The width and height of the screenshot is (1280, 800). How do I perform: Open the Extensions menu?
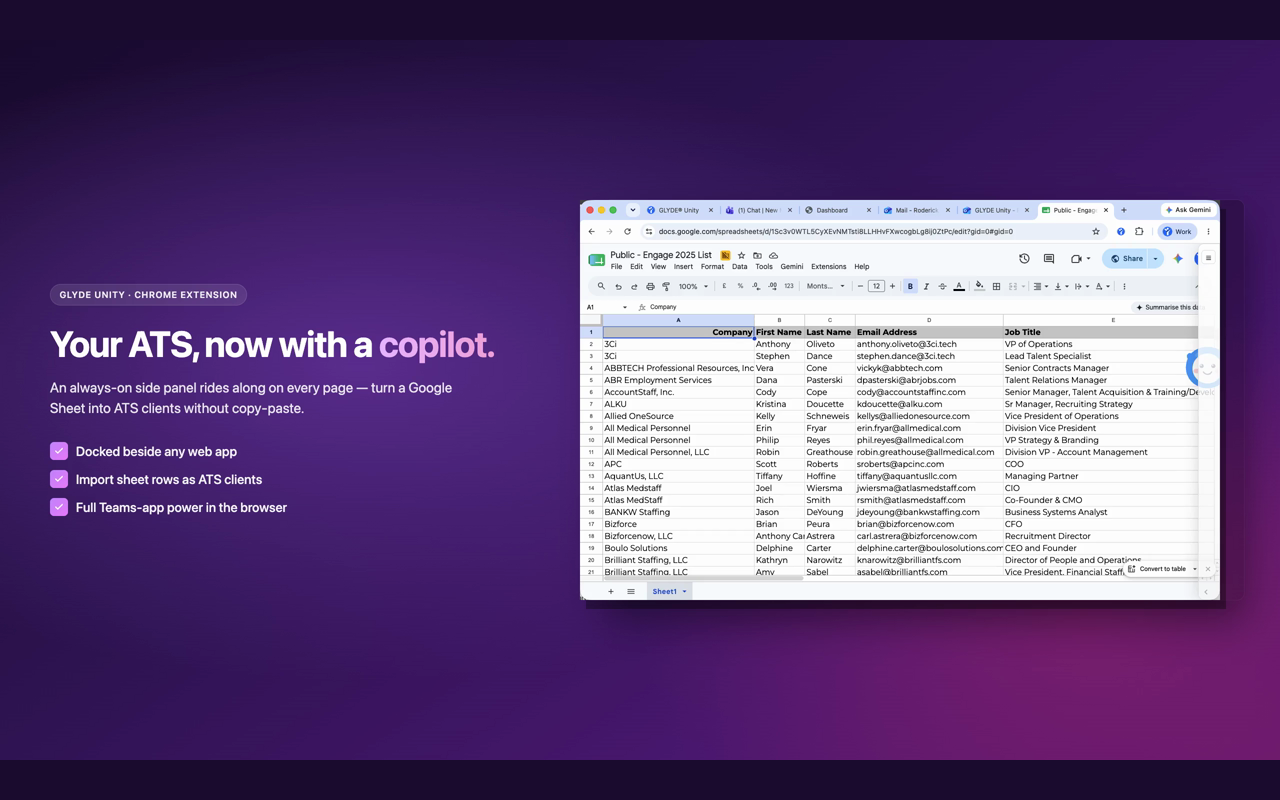[828, 267]
